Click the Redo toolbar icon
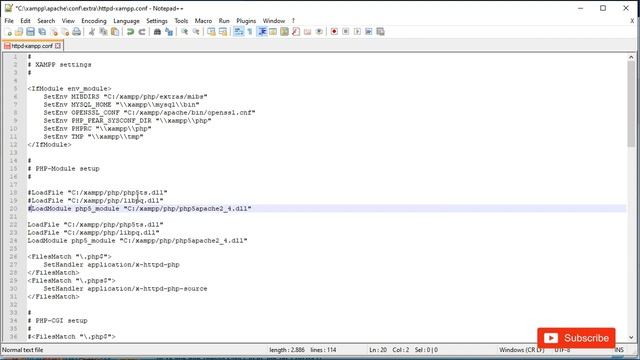This screenshot has height=360, width=640. (x=142, y=32)
